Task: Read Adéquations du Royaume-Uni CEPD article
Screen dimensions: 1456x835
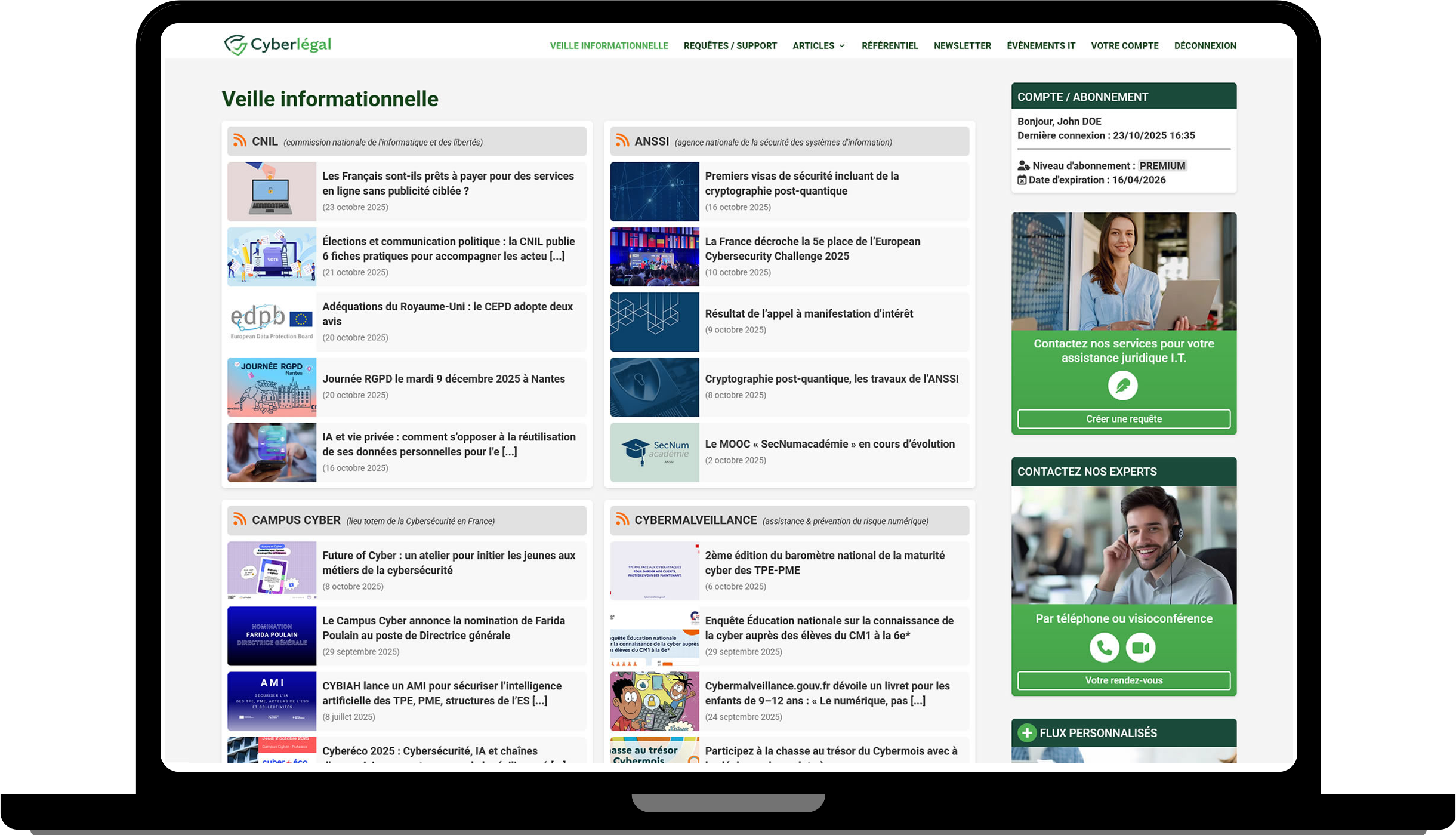Action: pos(448,314)
